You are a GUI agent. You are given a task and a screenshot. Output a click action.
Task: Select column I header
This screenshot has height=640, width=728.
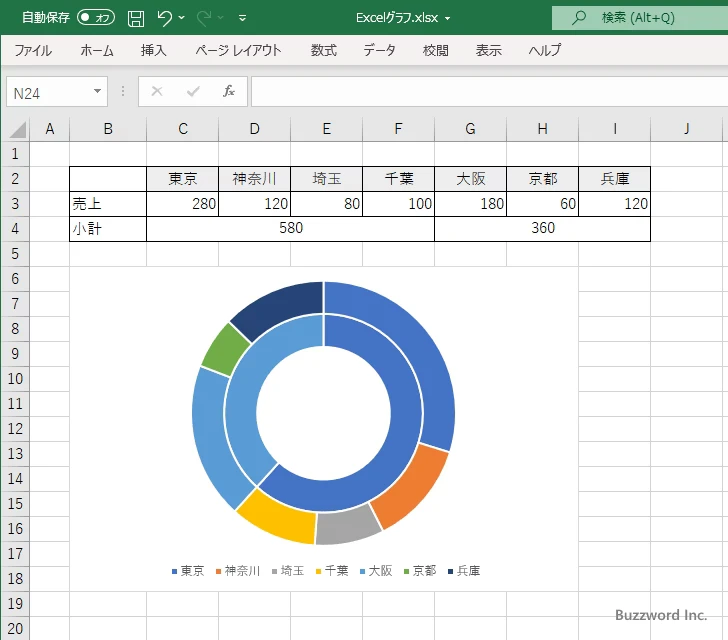coord(615,129)
